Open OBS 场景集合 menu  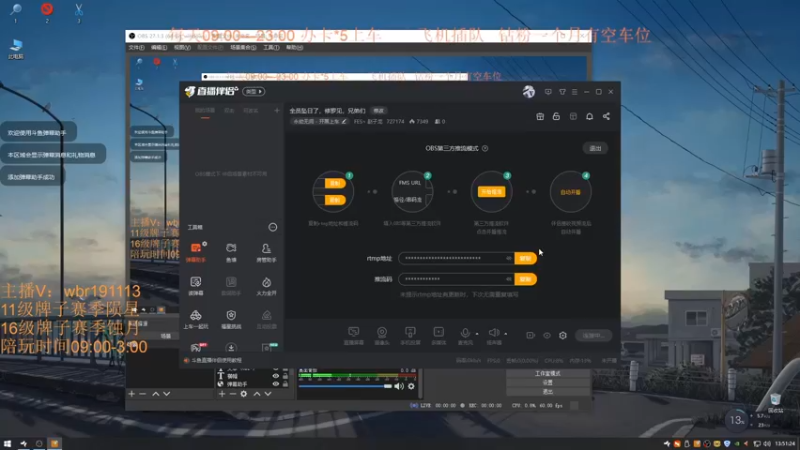(x=243, y=47)
